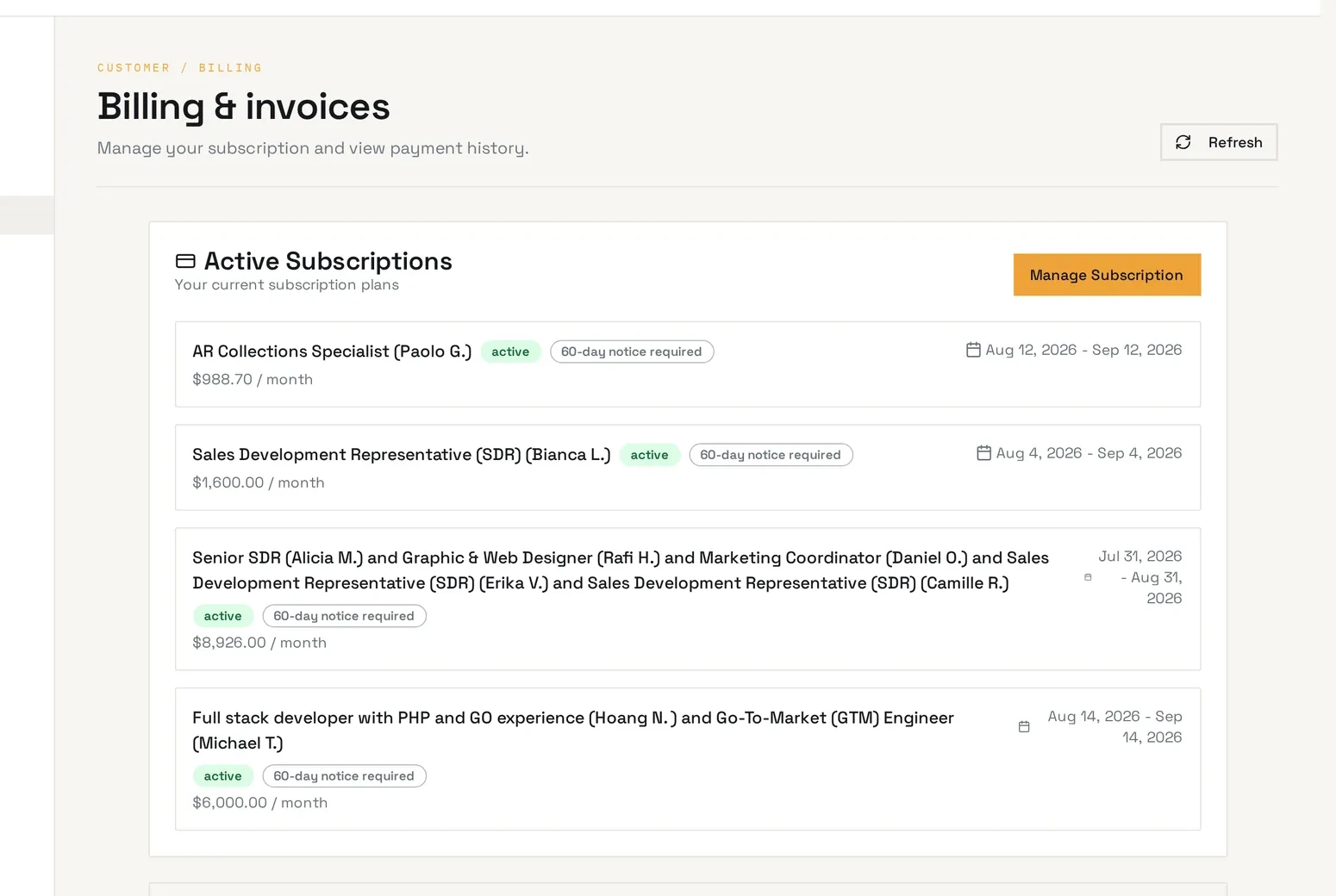Click 60-day notice badge above $8,926.00 price
The image size is (1336, 896).
(x=344, y=616)
